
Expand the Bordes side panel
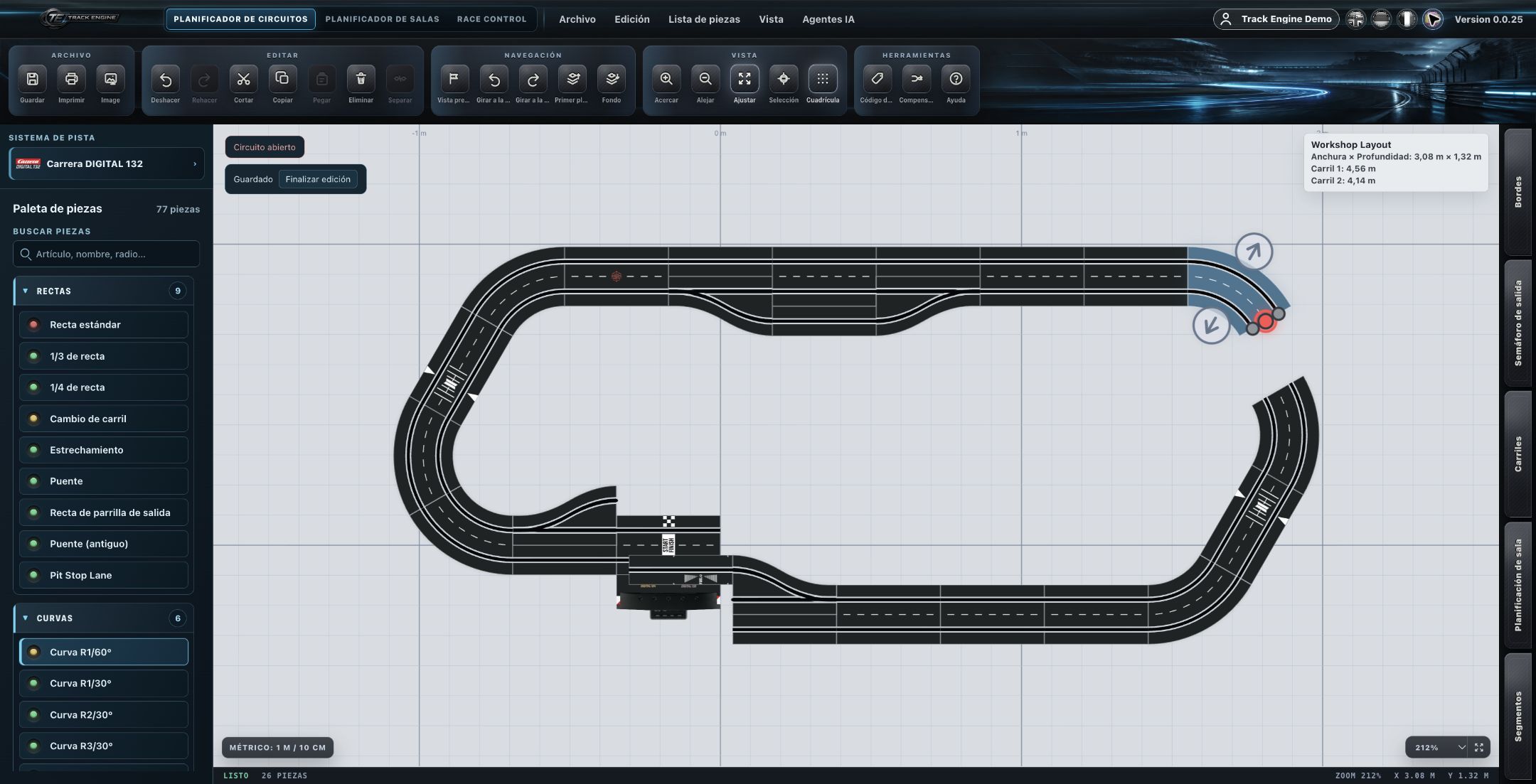click(1518, 192)
